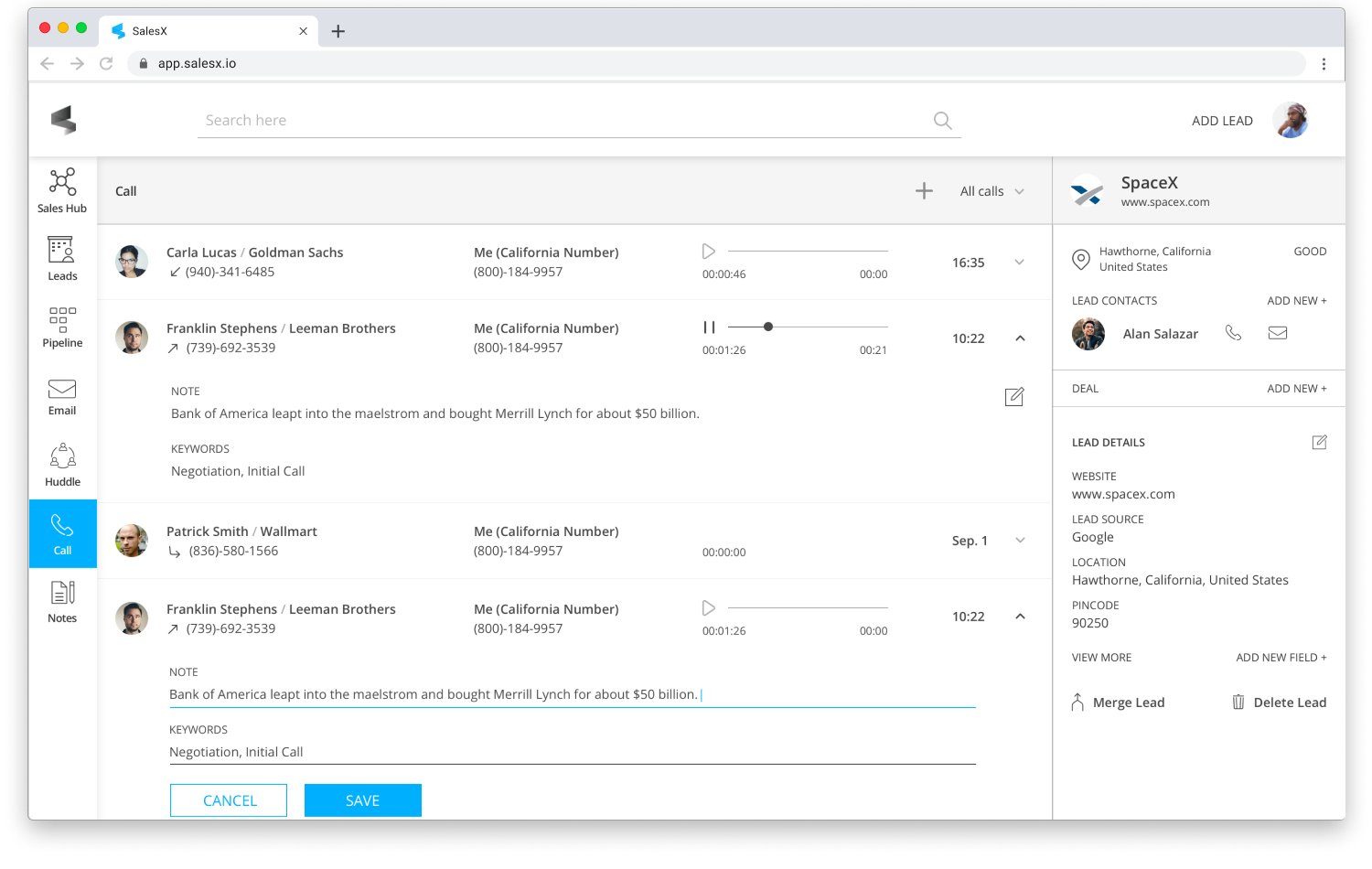The image size is (1372, 869).
Task: Click the phone icon beside Alan Salazar
Action: [1233, 333]
